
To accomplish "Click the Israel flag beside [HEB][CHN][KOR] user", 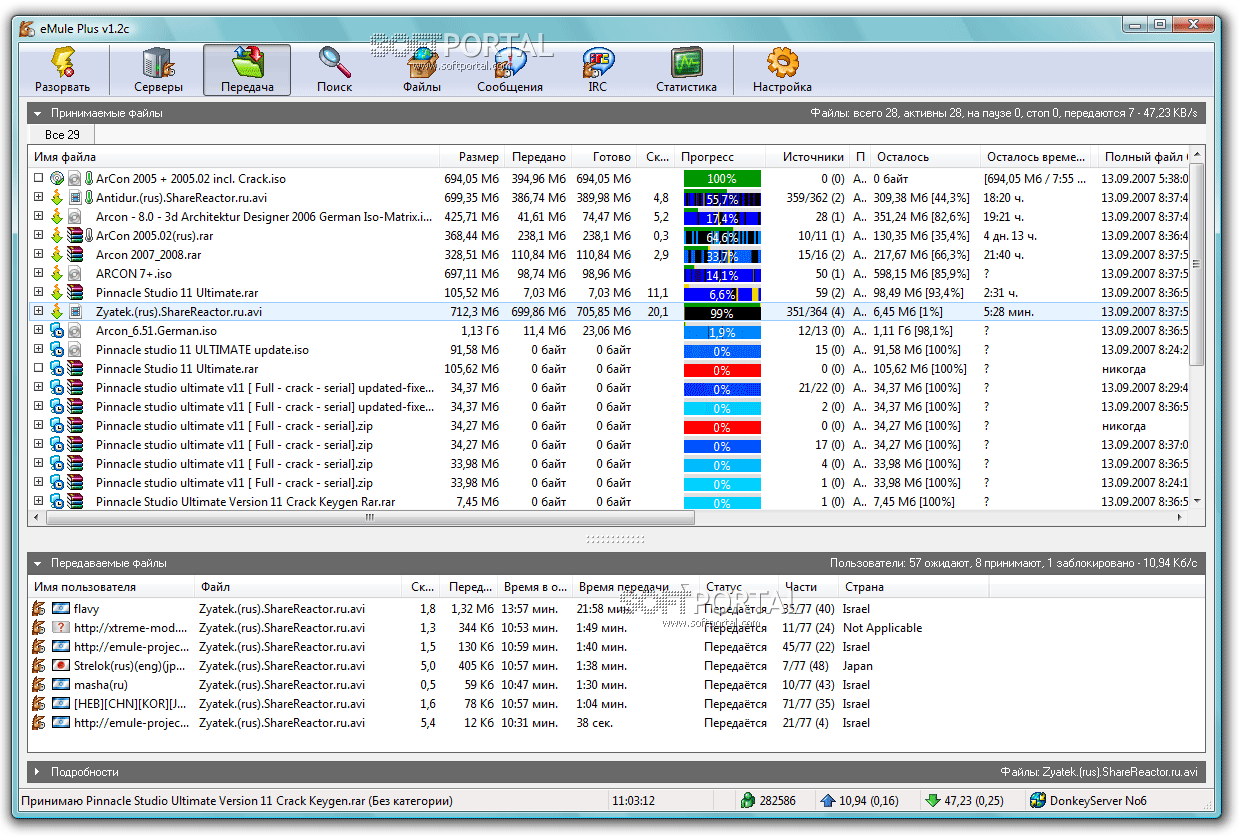I will pyautogui.click(x=61, y=704).
